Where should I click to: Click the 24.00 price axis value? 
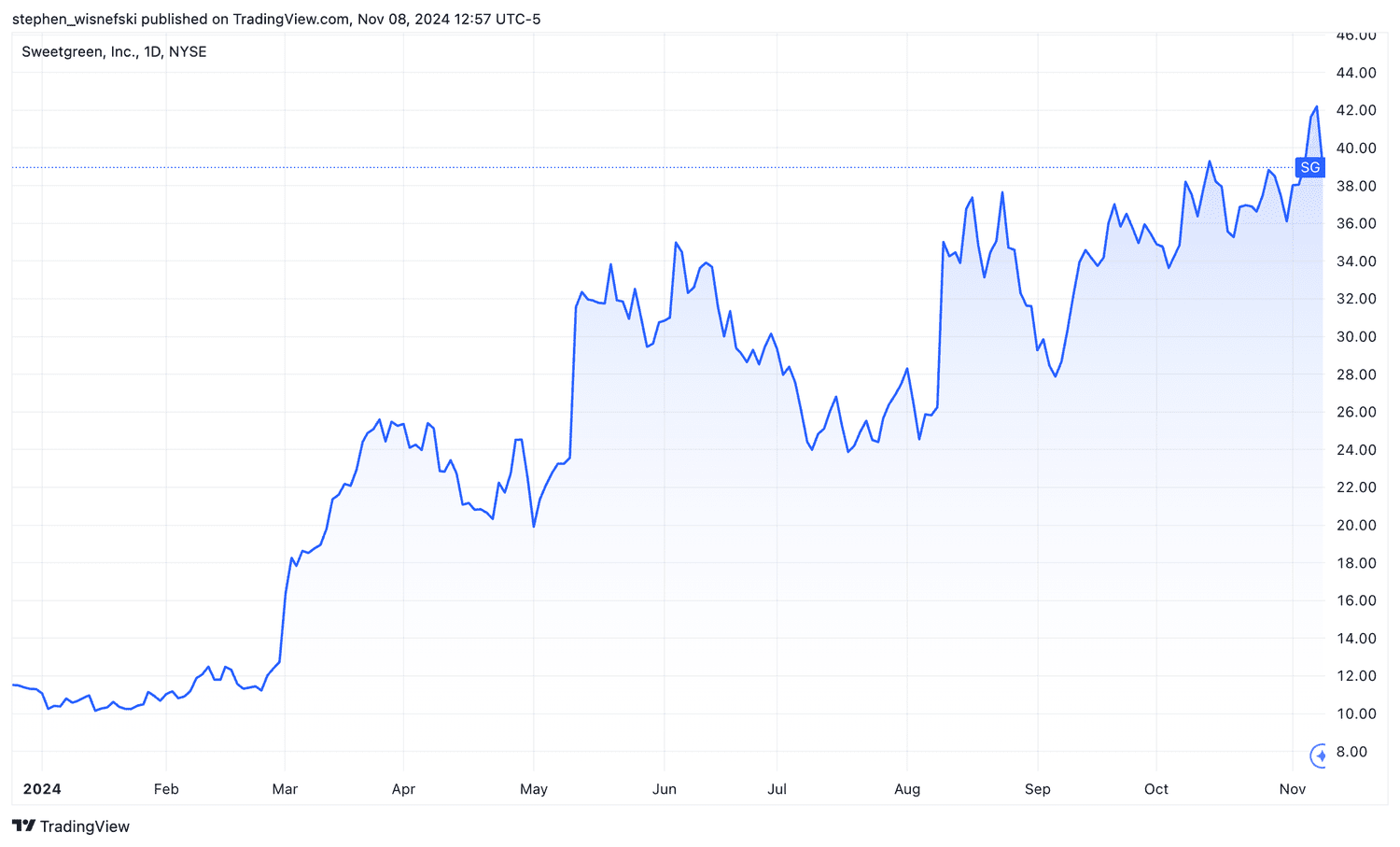pos(1356,450)
